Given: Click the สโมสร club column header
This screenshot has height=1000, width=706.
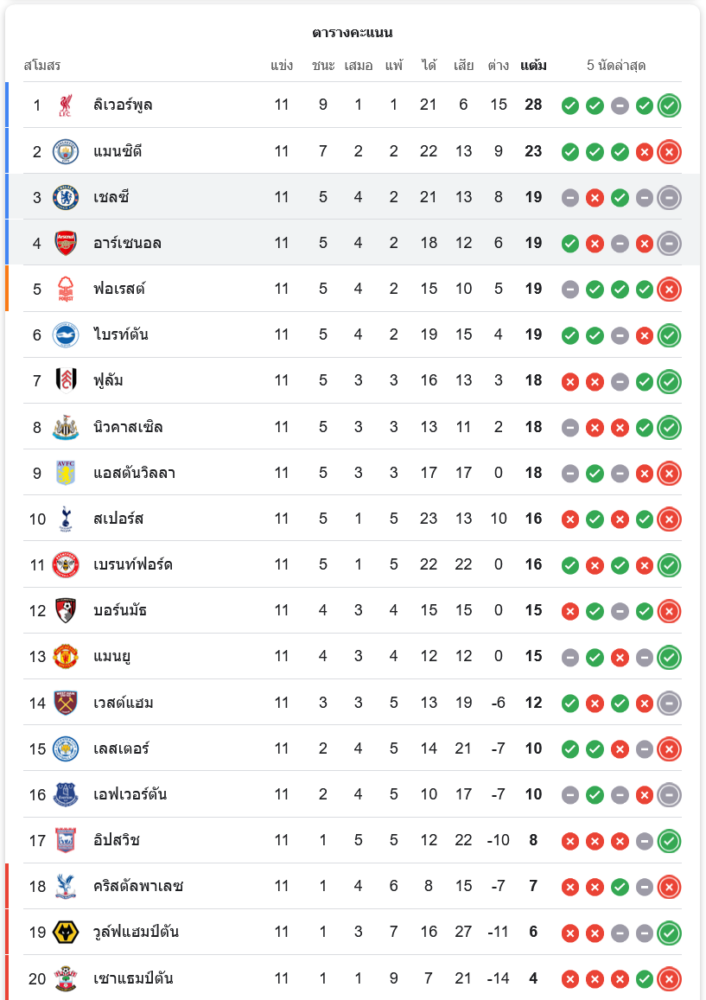Looking at the screenshot, I should 42,66.
